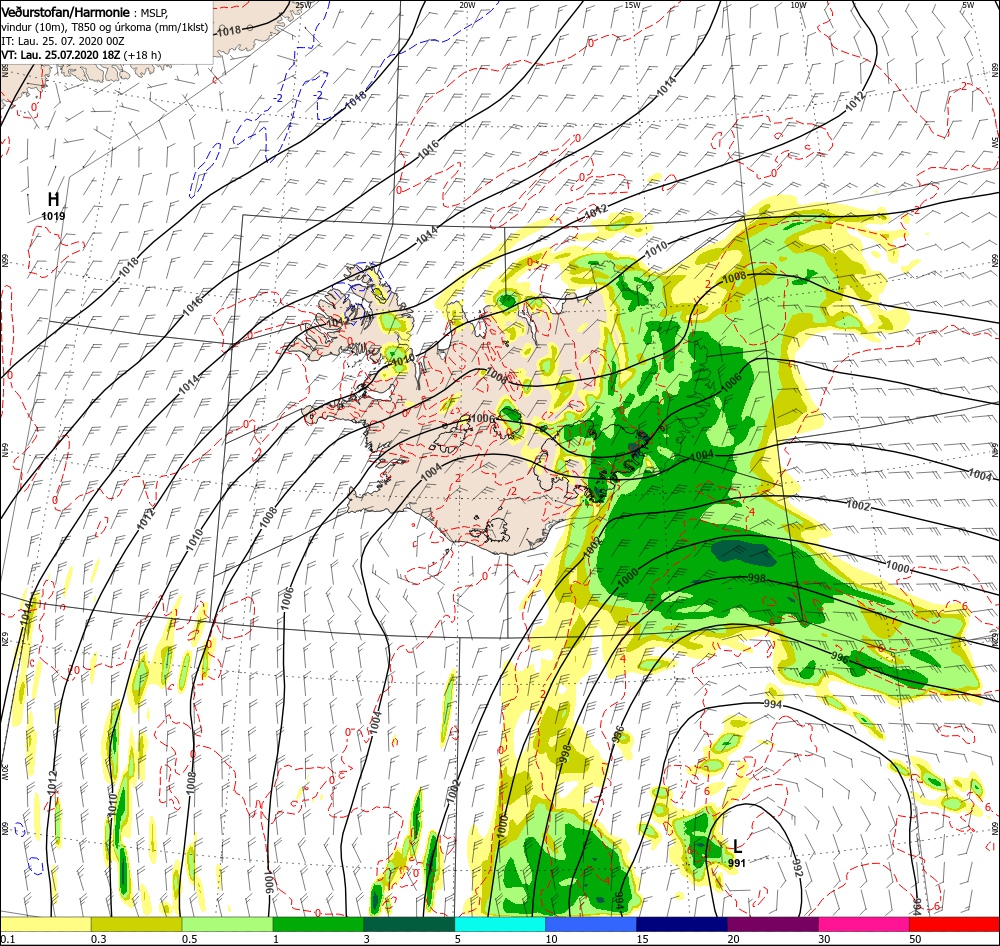Click the 10W longitude label at top
This screenshot has height=946, width=1000.
(x=798, y=5)
